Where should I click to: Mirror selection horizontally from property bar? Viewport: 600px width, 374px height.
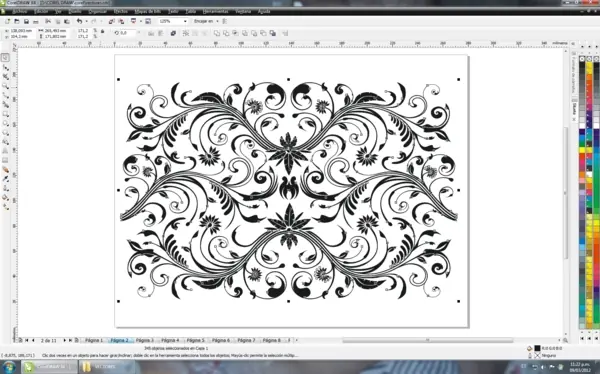tap(151, 33)
